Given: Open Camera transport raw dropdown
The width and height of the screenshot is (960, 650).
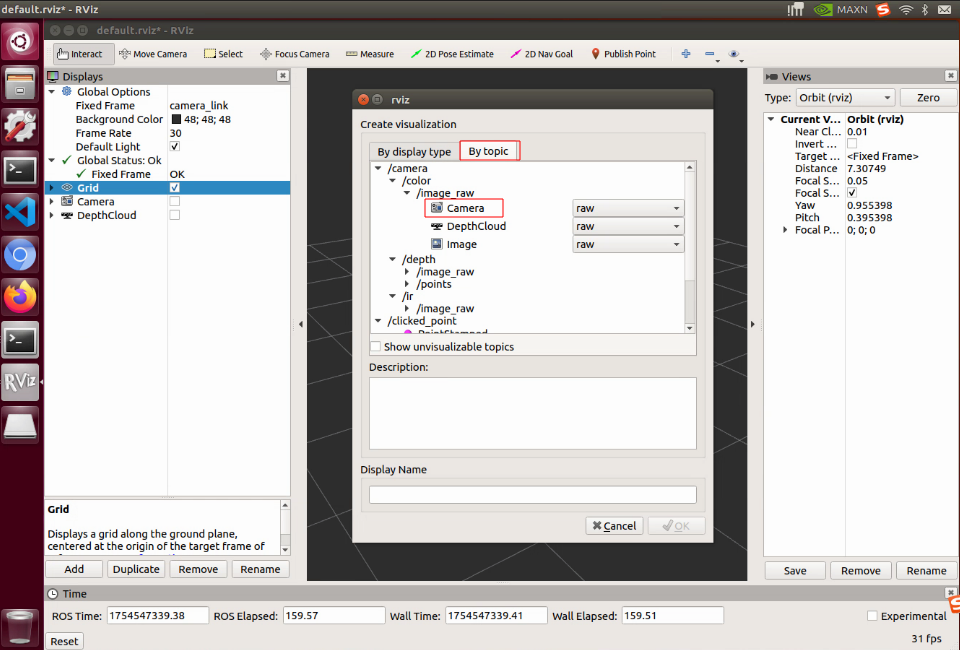Looking at the screenshot, I should [628, 208].
